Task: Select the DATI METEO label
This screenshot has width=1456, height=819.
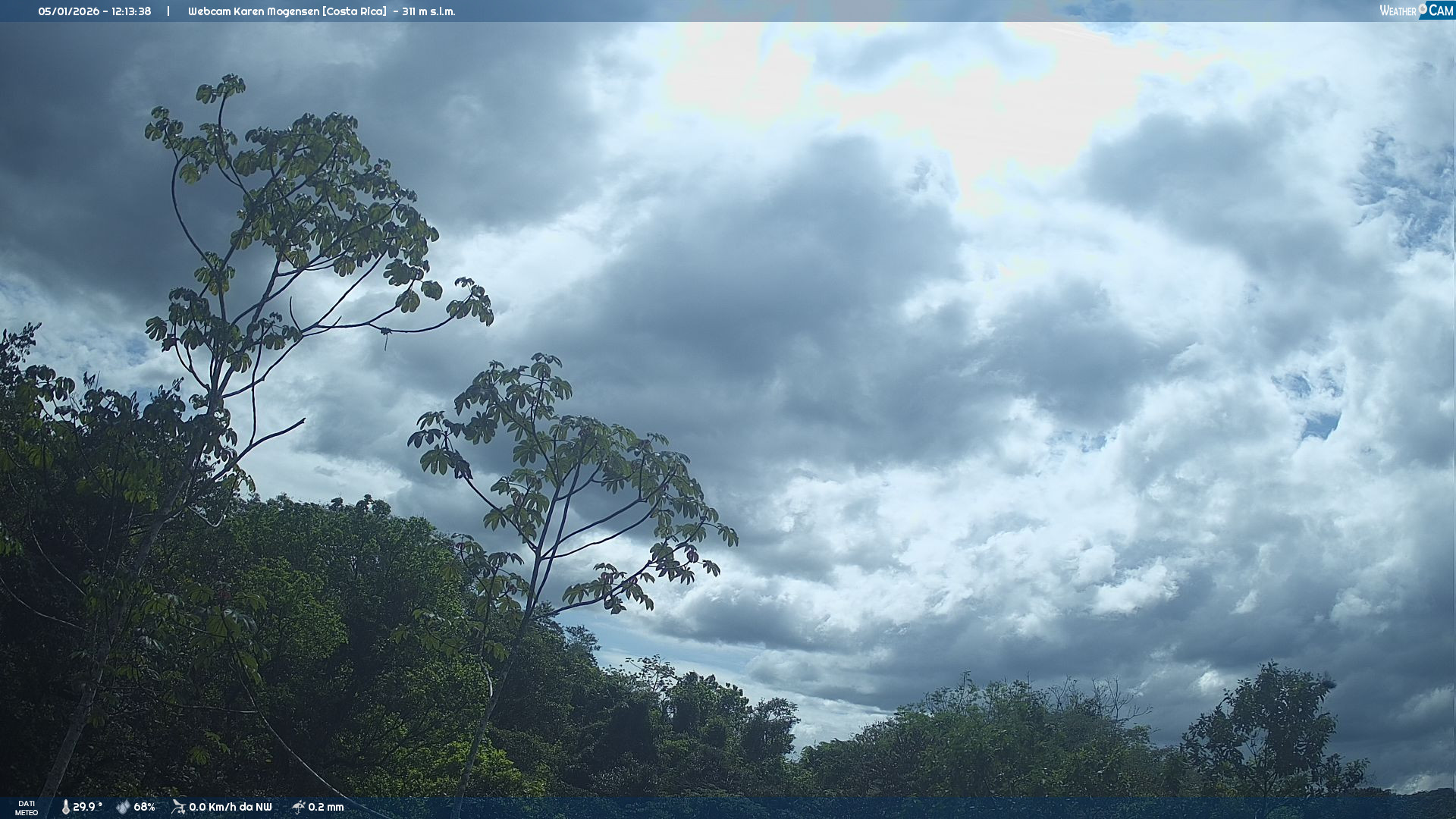Action: [27, 808]
